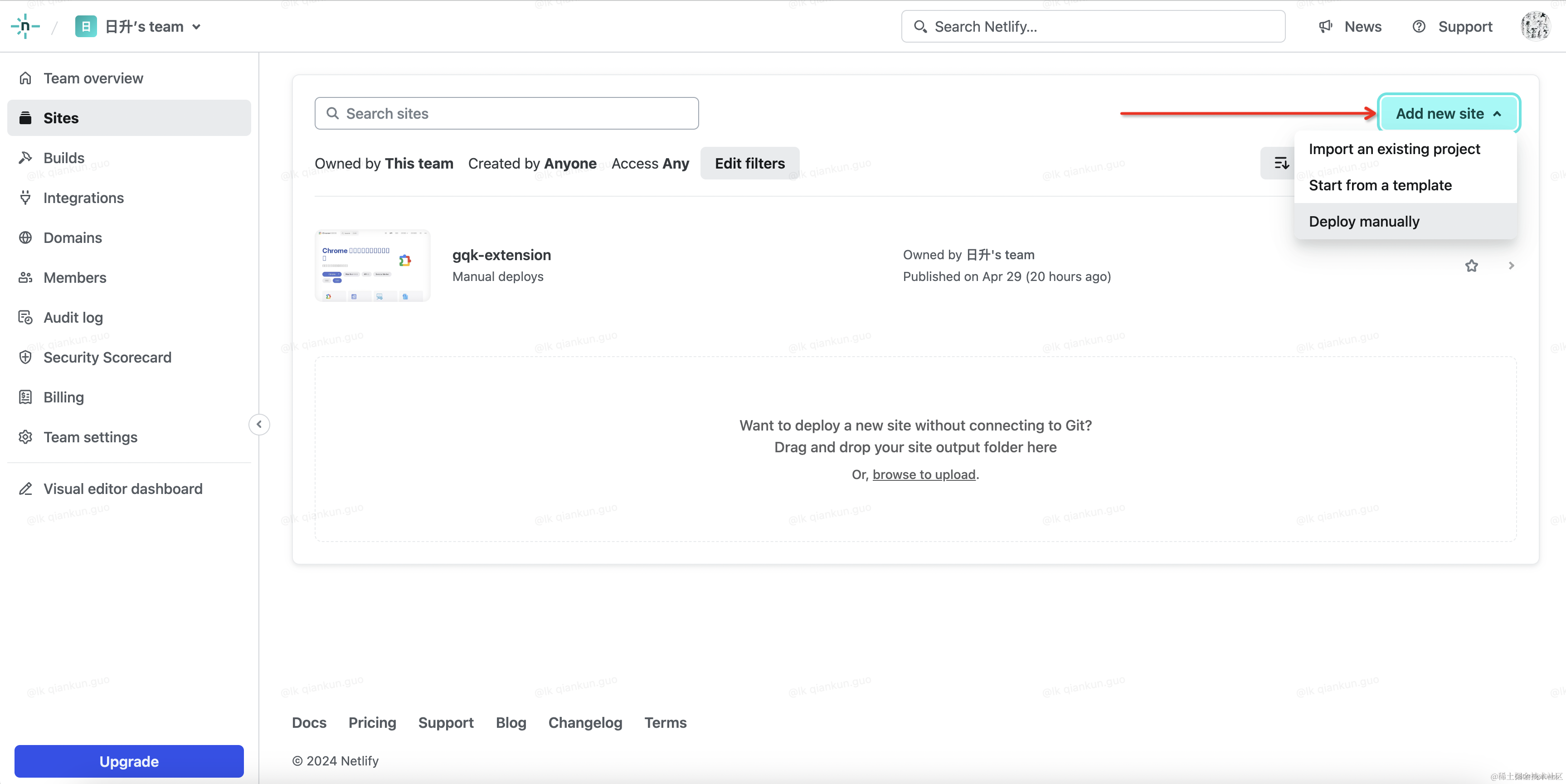Open the sort options icon
Screen dimensions: 1566x784
[x=1281, y=163]
